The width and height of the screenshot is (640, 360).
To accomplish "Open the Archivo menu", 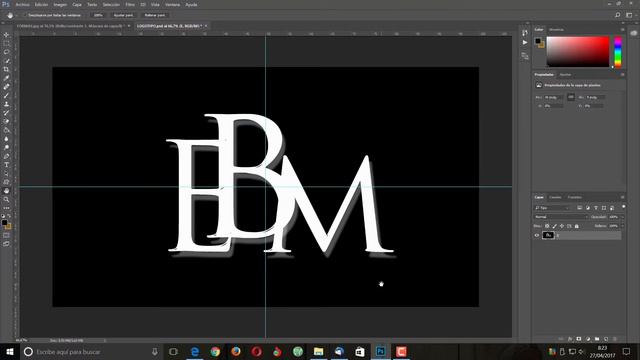I will (x=22, y=4).
